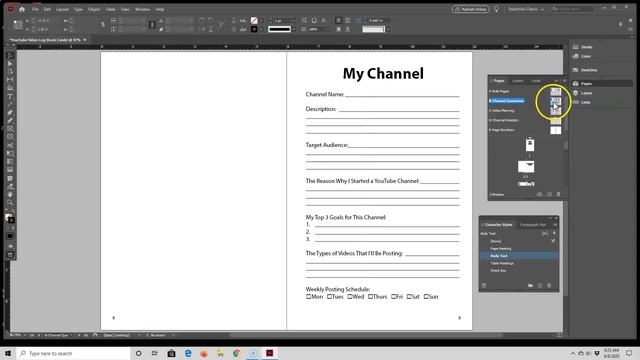Toggle the Wed checkbox on the page

point(349,297)
